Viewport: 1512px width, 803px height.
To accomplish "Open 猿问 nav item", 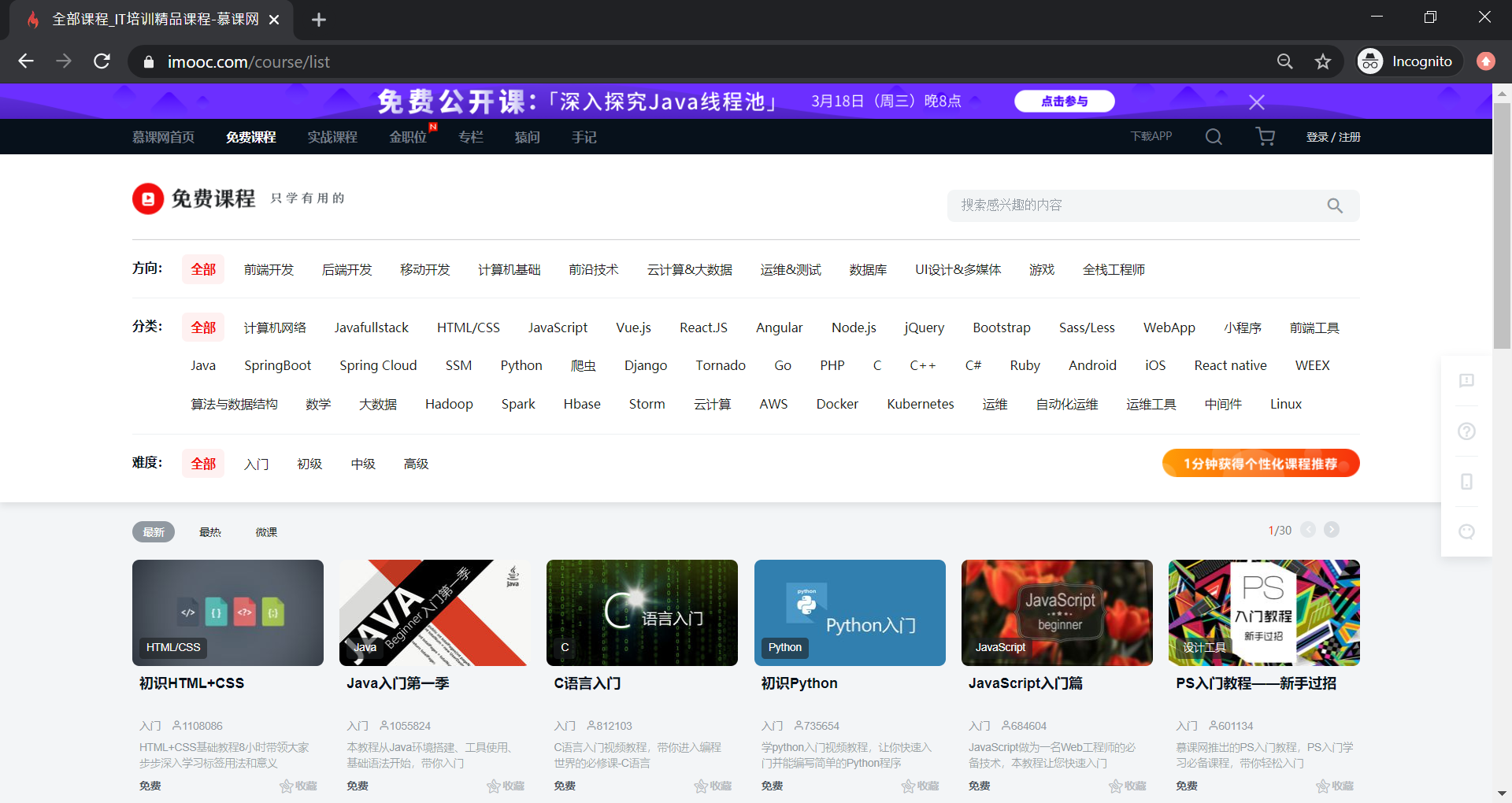I will click(528, 137).
